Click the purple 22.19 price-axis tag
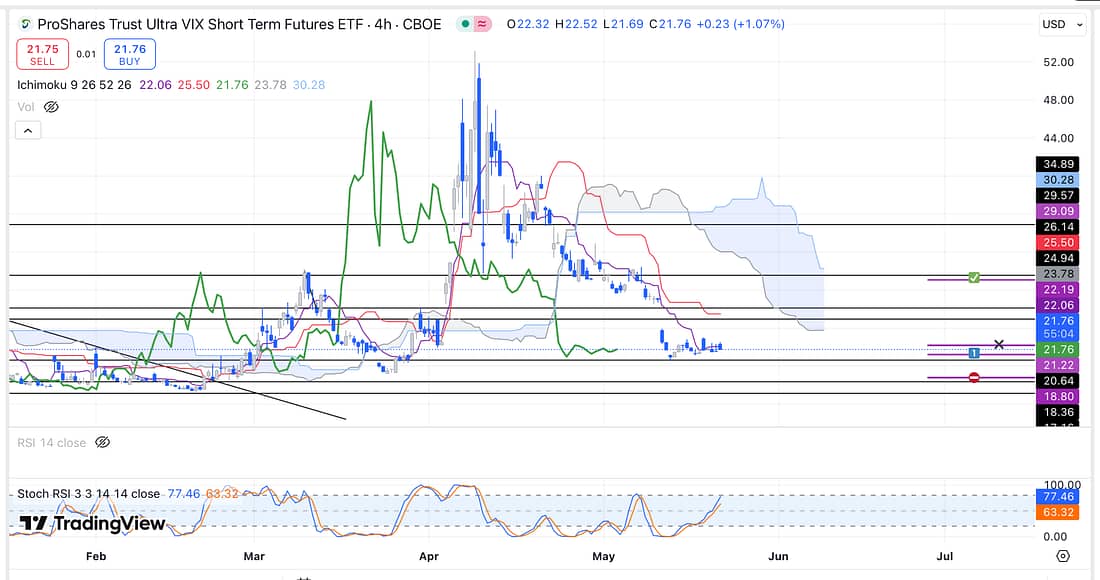1100x580 pixels. (x=1059, y=290)
